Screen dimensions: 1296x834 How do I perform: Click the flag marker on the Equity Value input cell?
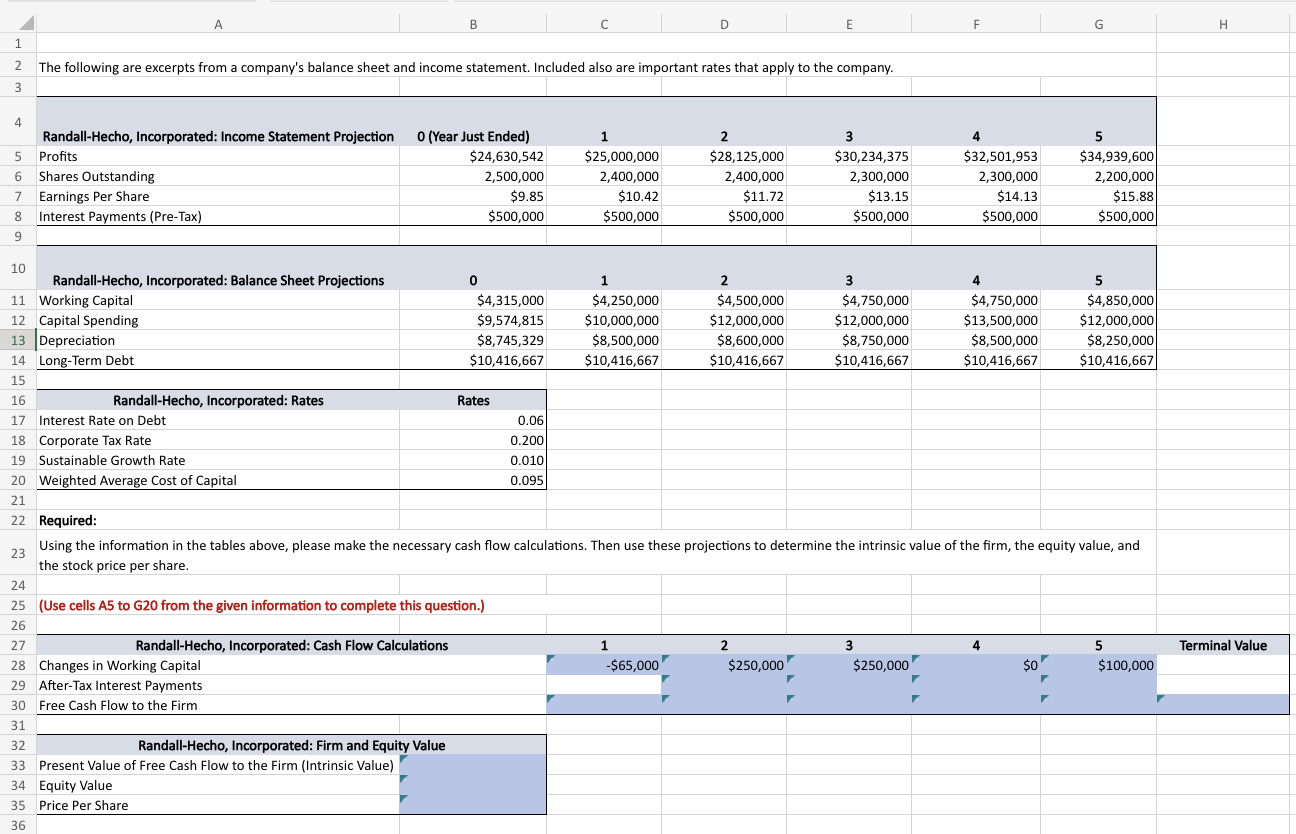(404, 779)
